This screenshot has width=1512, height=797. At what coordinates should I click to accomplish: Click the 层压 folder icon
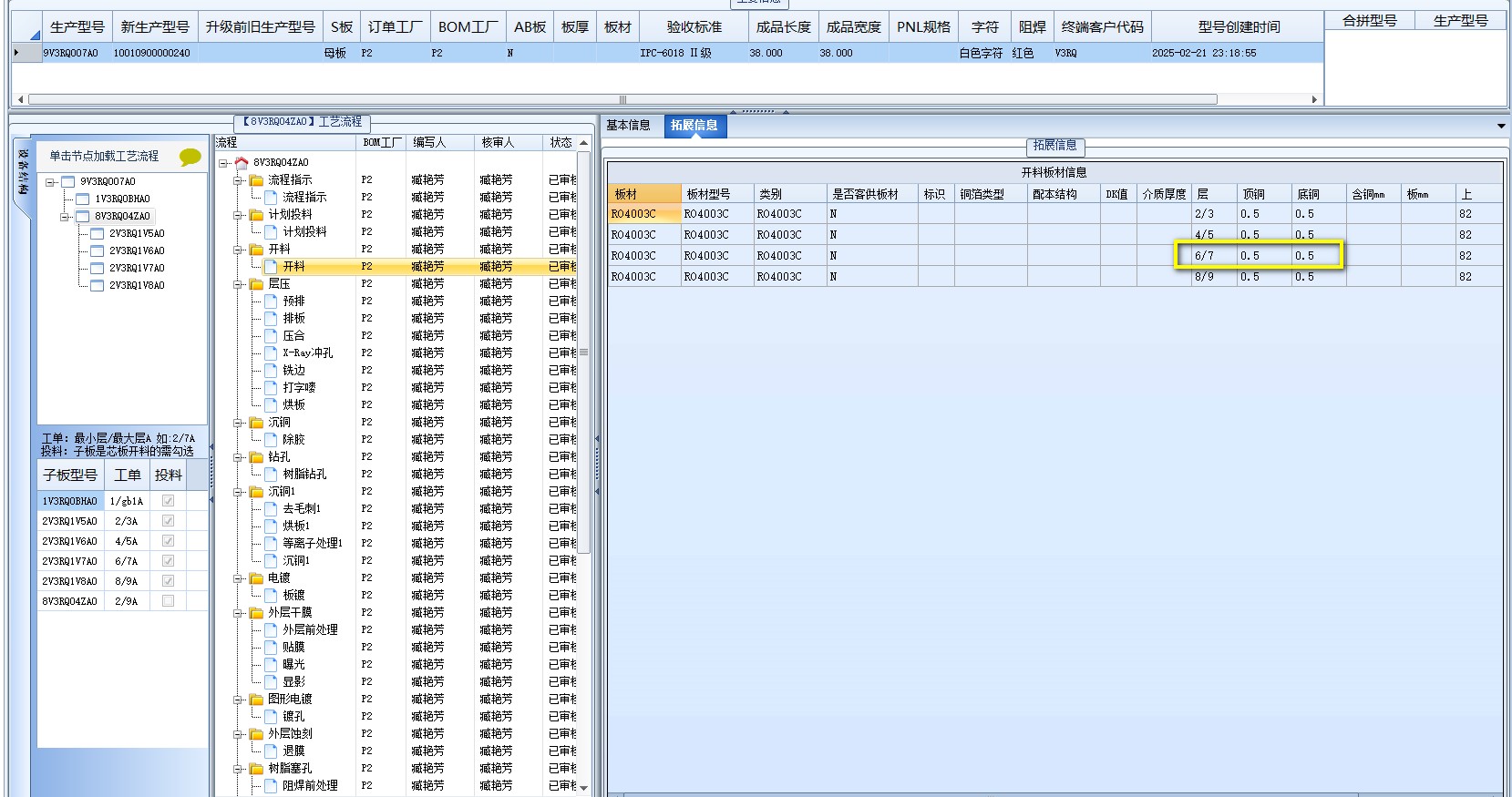click(257, 284)
